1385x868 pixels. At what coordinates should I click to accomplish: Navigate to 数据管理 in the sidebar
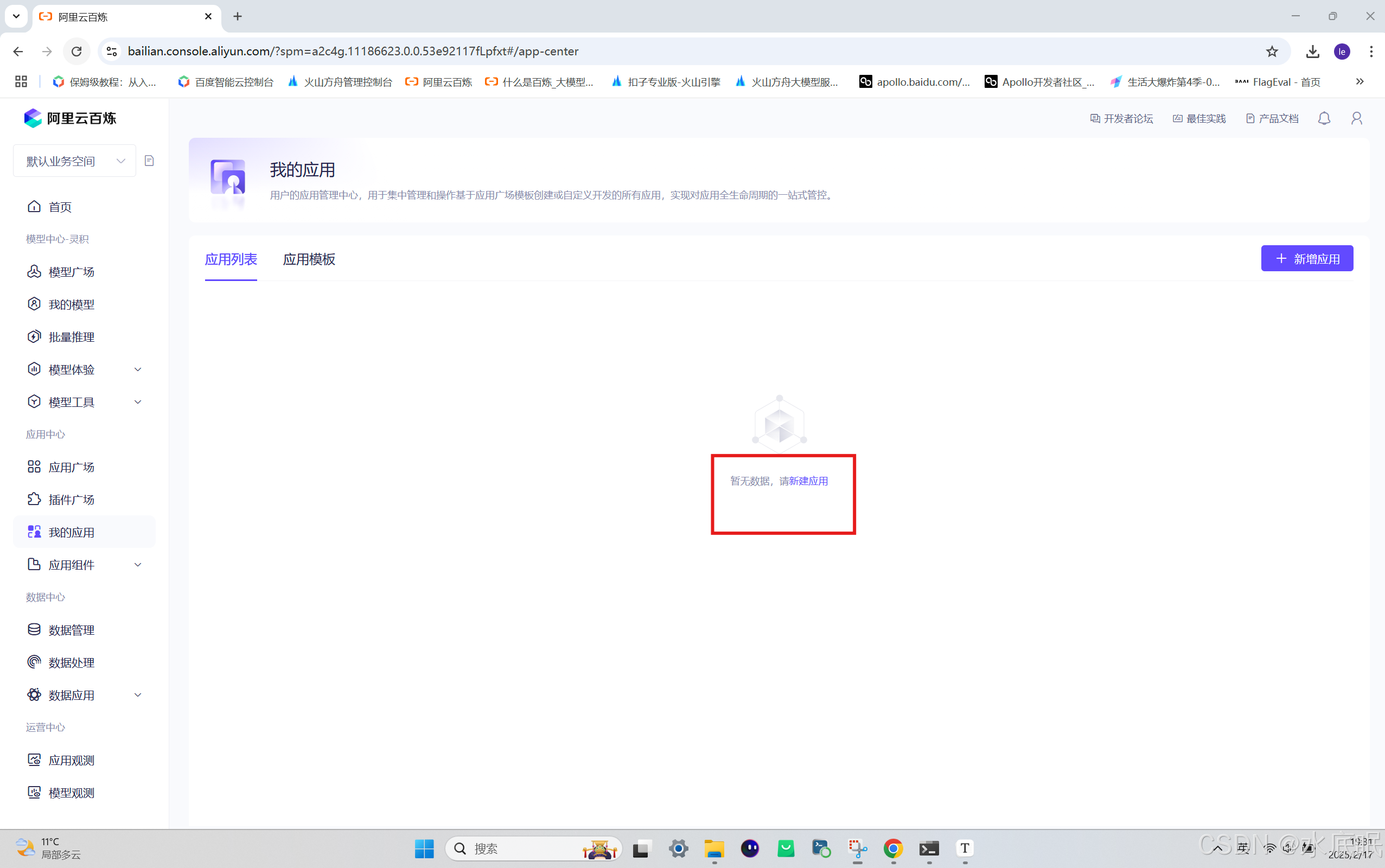[x=71, y=630]
